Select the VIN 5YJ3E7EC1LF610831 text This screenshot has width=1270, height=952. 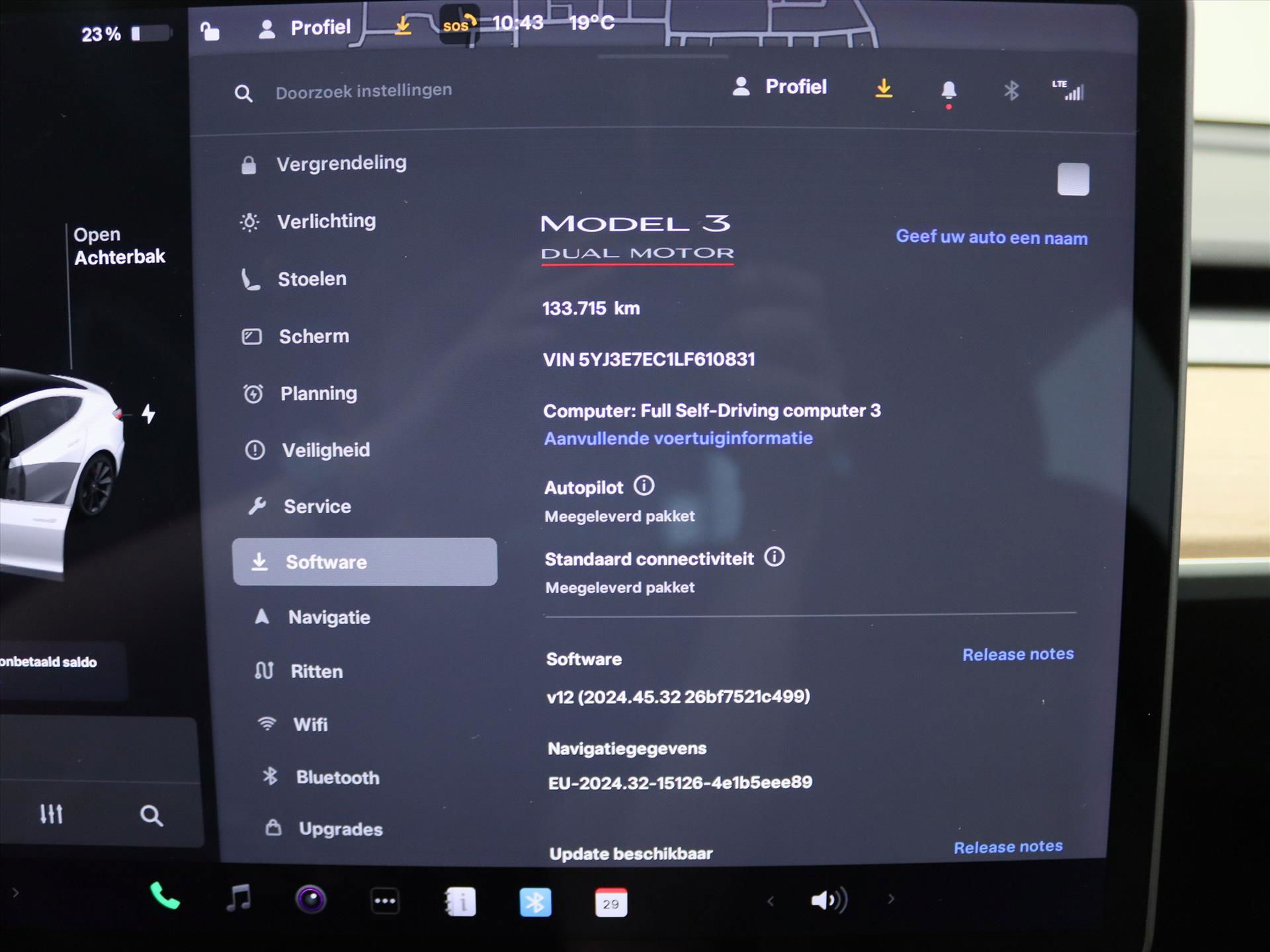(x=649, y=360)
